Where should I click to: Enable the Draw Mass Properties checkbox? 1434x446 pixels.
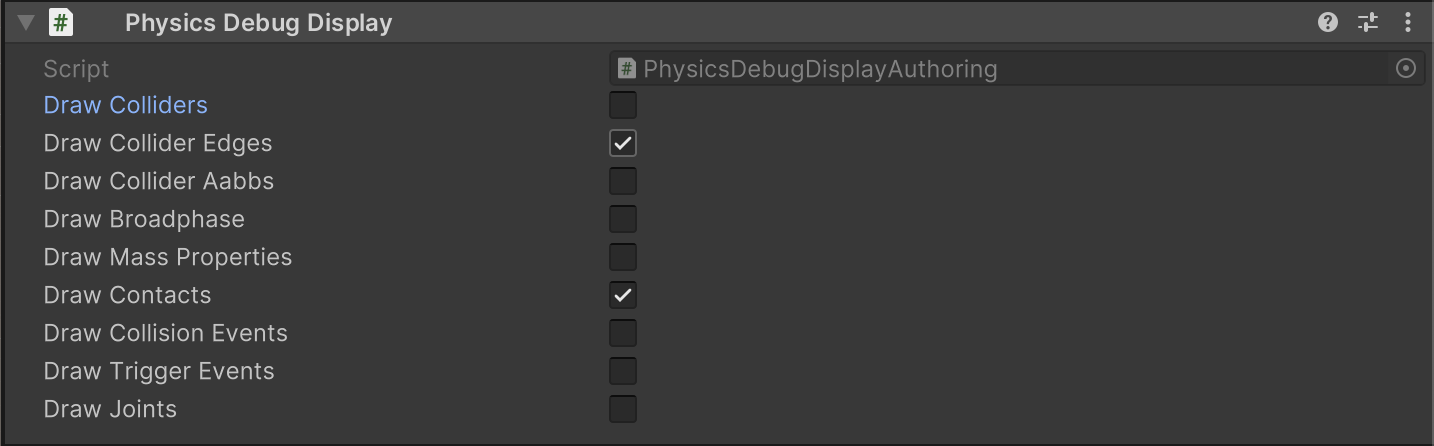[x=623, y=257]
